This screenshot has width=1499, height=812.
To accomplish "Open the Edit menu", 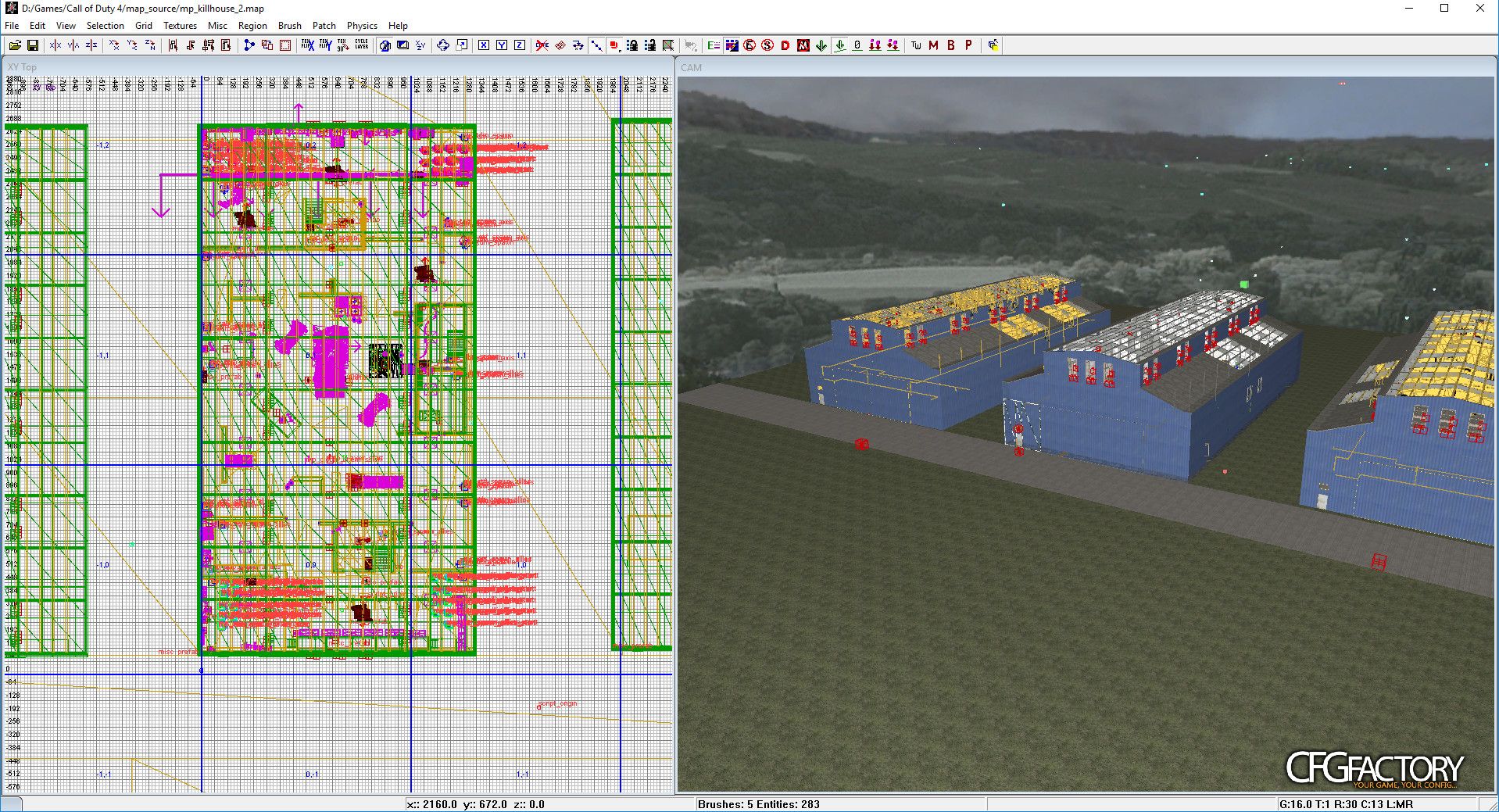I will pos(38,25).
